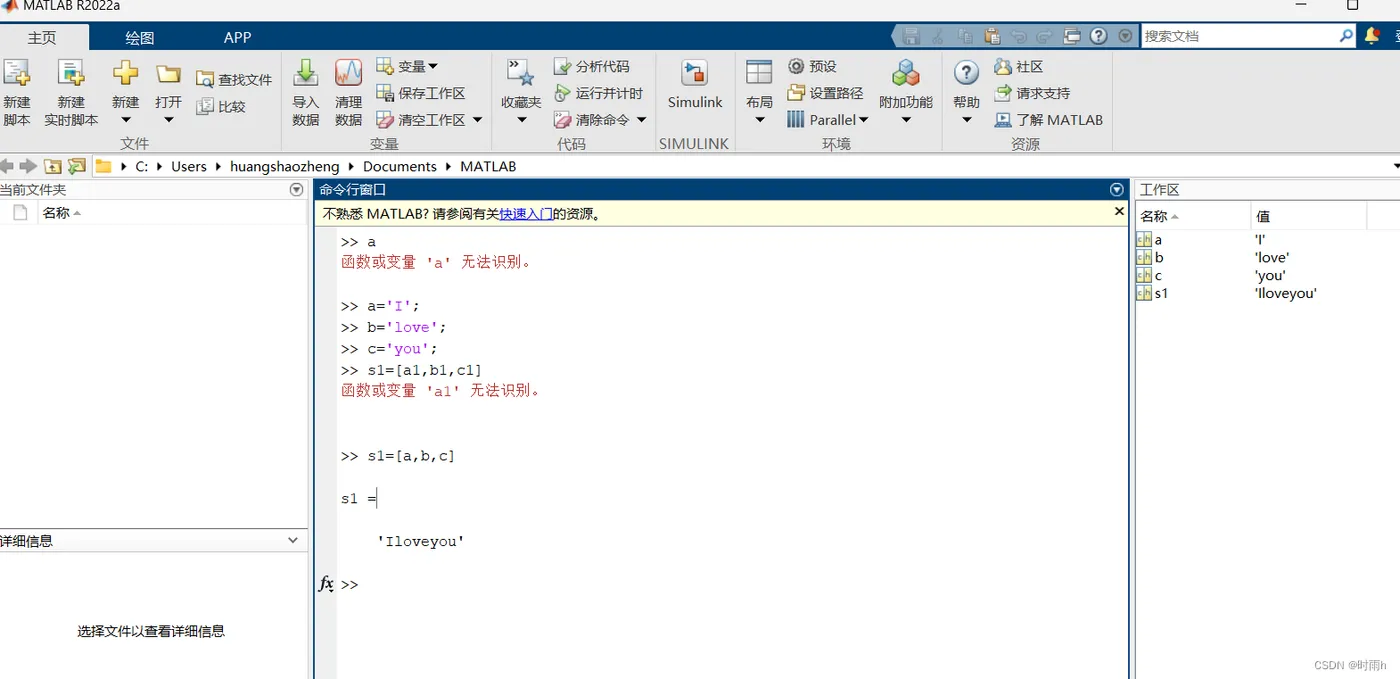Viewport: 1400px width, 679px height.
Task: Open the 变量 dropdown
Action: coord(407,66)
